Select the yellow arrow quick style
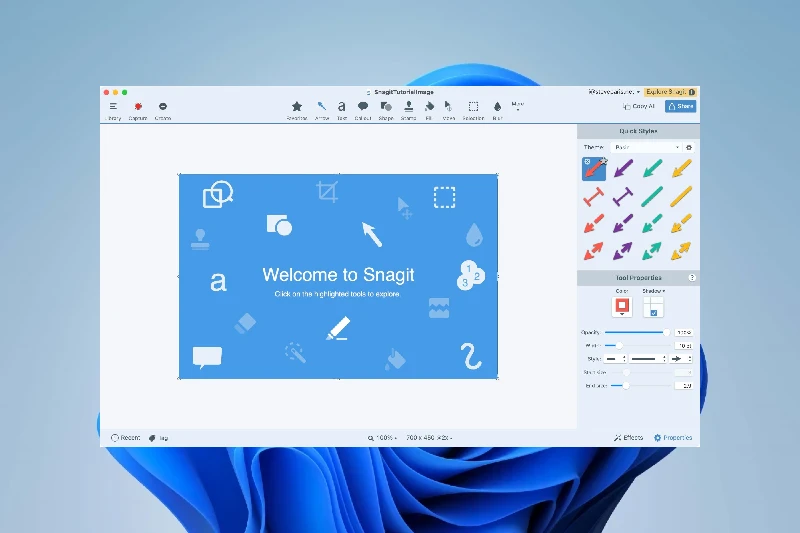Screen dimensions: 800x533 pos(682,168)
